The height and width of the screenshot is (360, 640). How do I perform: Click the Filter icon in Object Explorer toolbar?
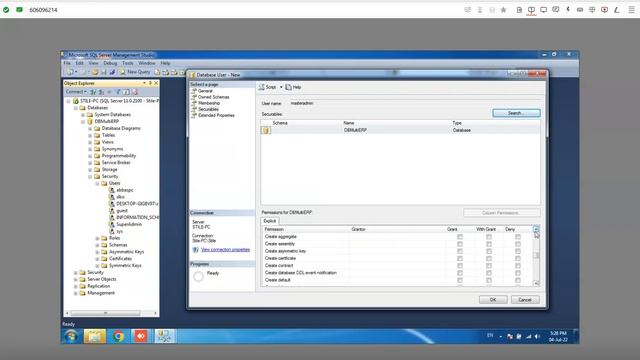118,92
